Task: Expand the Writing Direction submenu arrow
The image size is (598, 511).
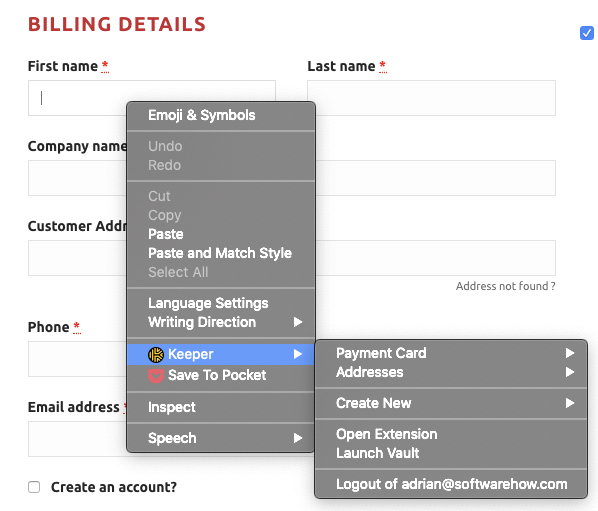Action: tap(298, 322)
